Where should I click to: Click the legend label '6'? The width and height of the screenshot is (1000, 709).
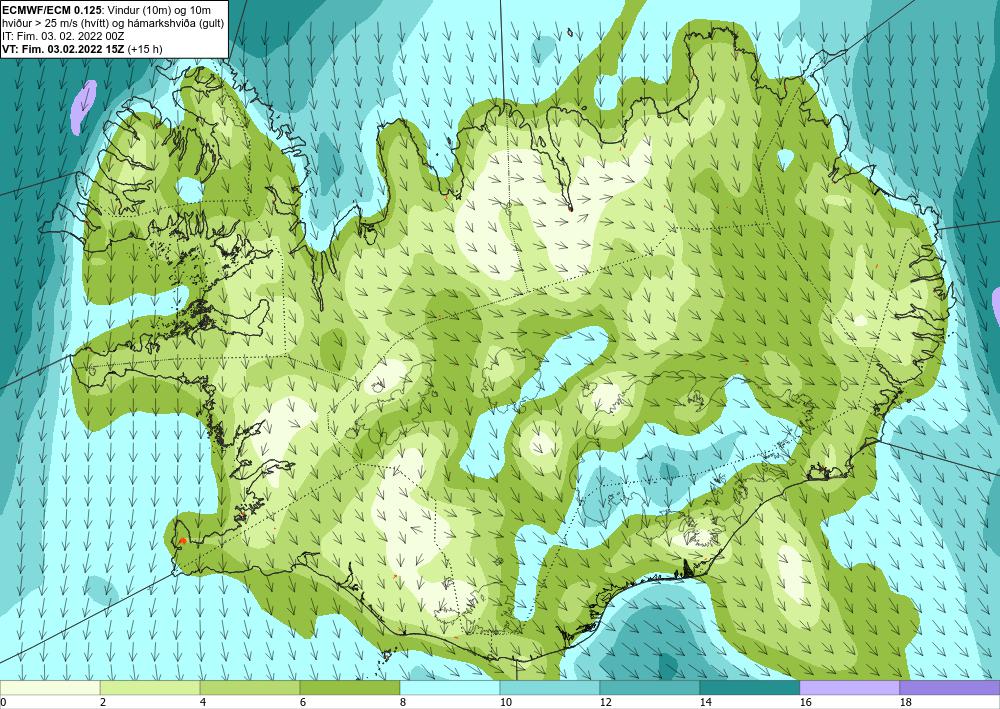(x=303, y=703)
